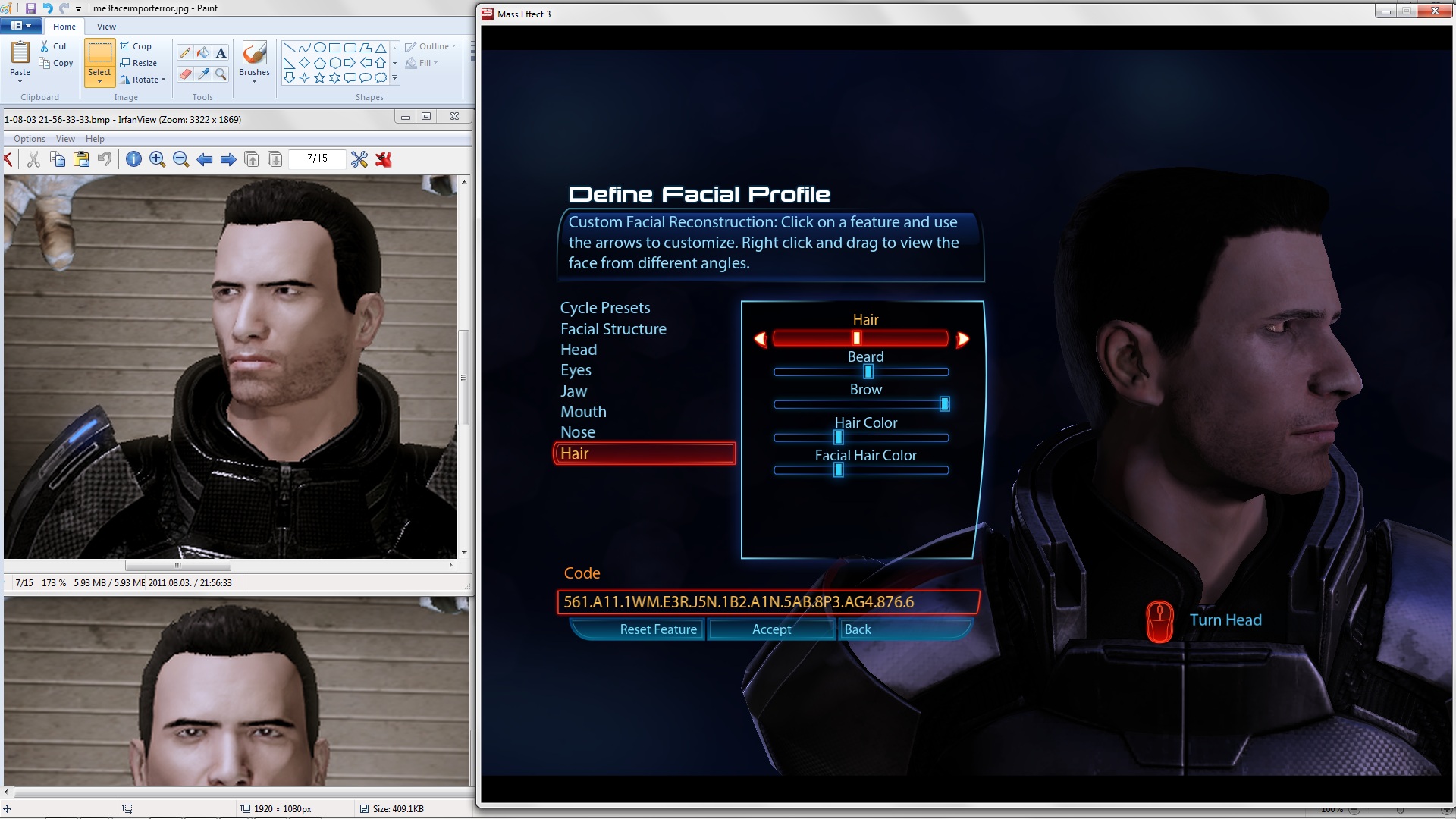The width and height of the screenshot is (1456, 819).
Task: Click the IrfanView next page icon
Action: [x=275, y=159]
